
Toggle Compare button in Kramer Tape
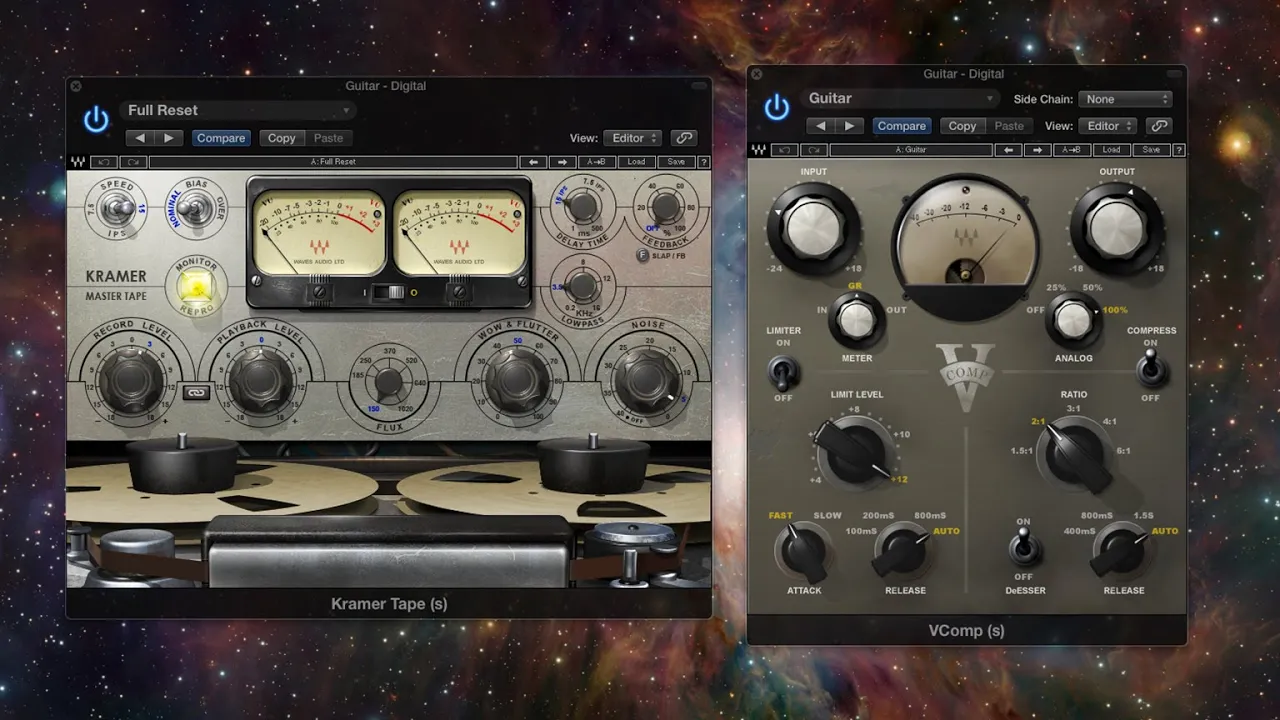[221, 138]
